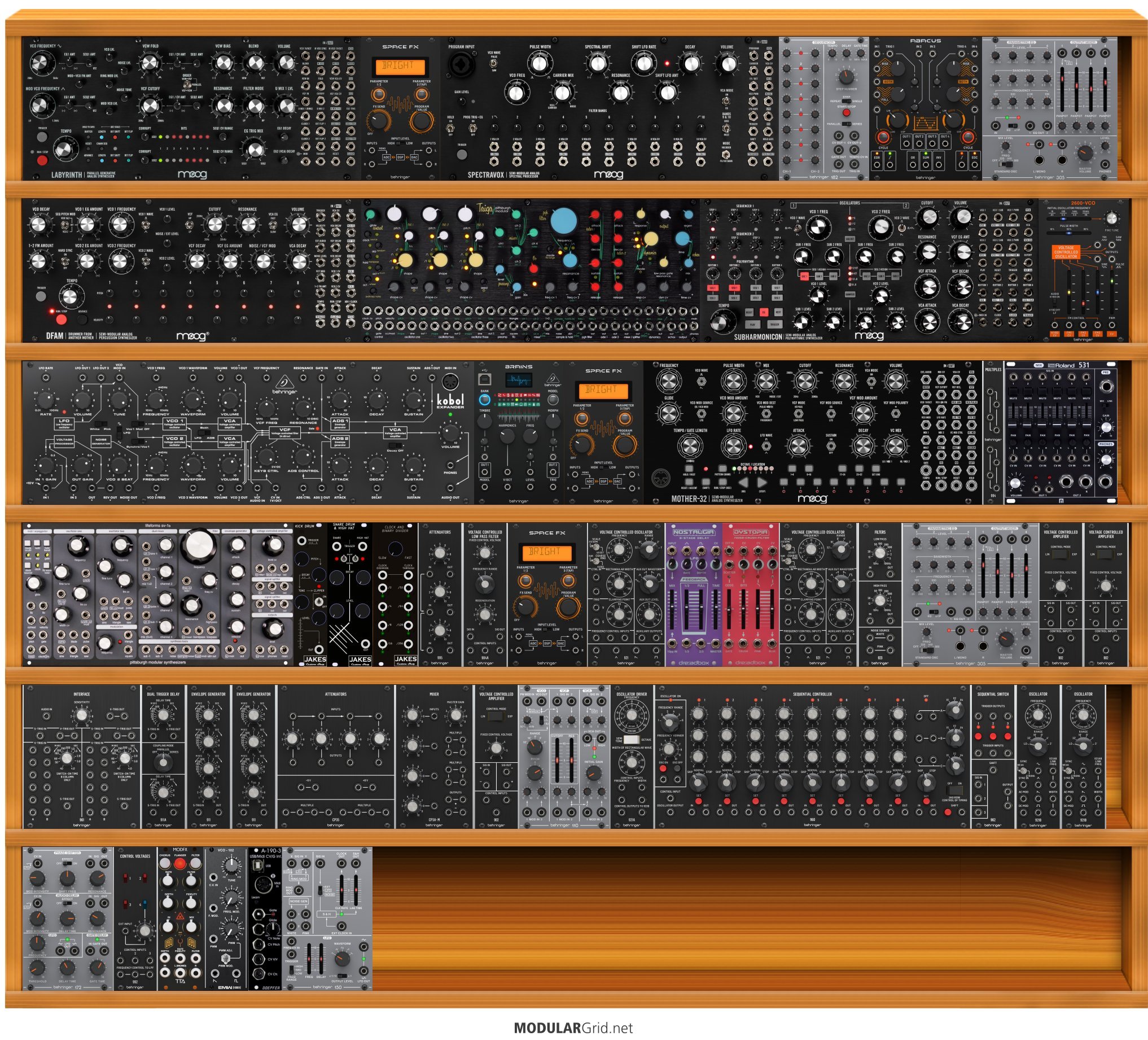
Task: Click the MOTHER-32 name label
Action: 690,499
